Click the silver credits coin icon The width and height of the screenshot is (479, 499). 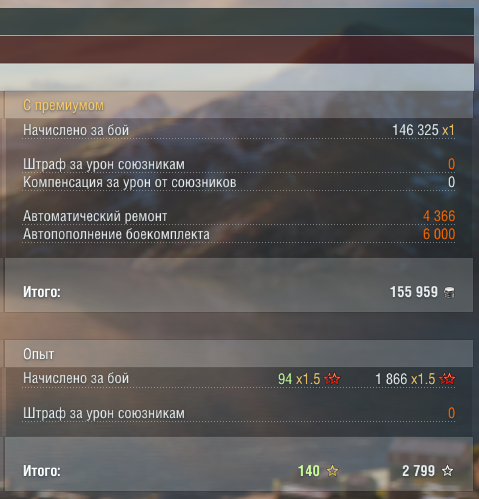click(449, 293)
